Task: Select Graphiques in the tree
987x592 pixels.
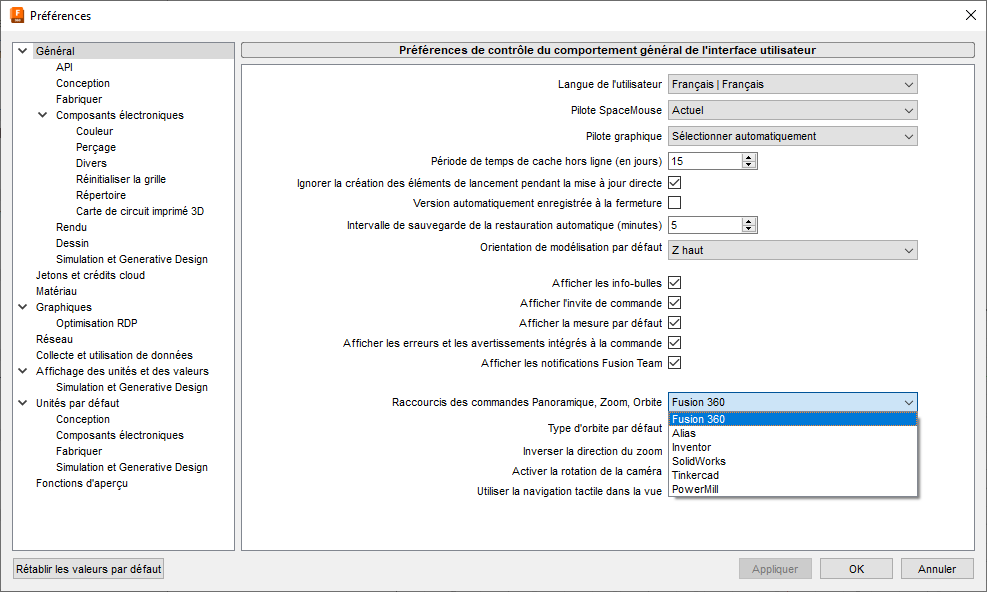Action: [x=64, y=307]
